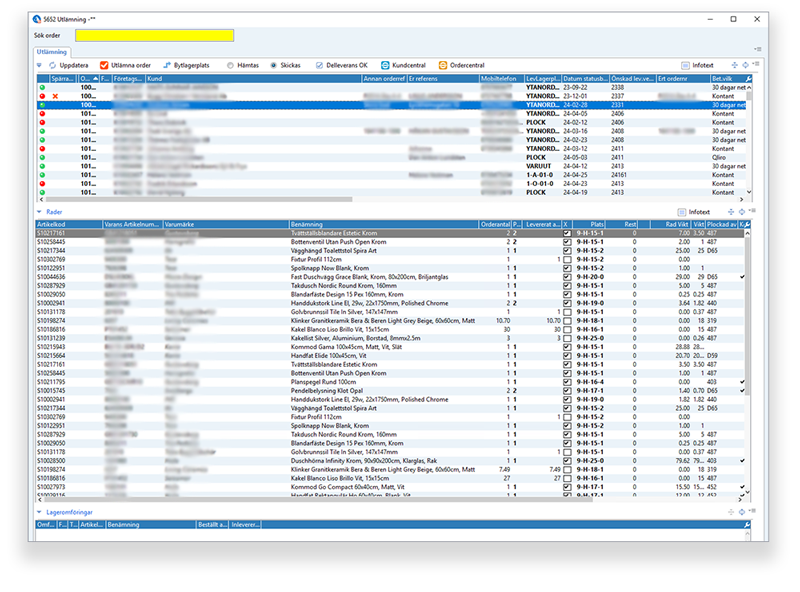Click the Utlämna order orange check icon

click(104, 65)
